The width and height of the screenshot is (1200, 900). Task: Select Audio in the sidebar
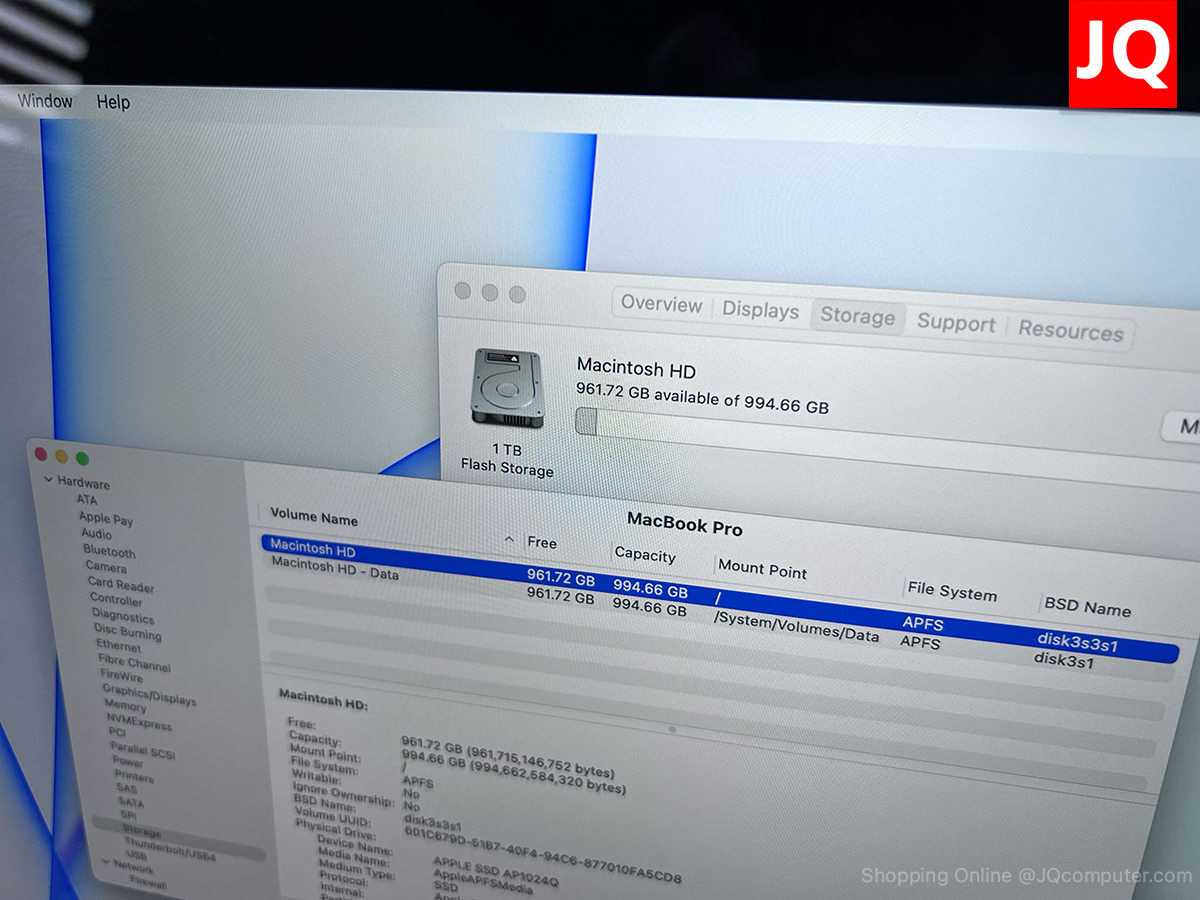pos(97,534)
